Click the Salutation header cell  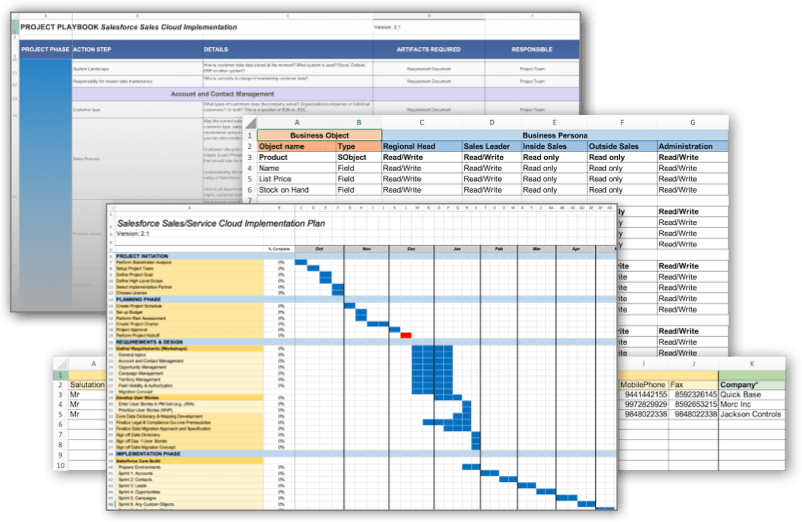pyautogui.click(x=87, y=385)
